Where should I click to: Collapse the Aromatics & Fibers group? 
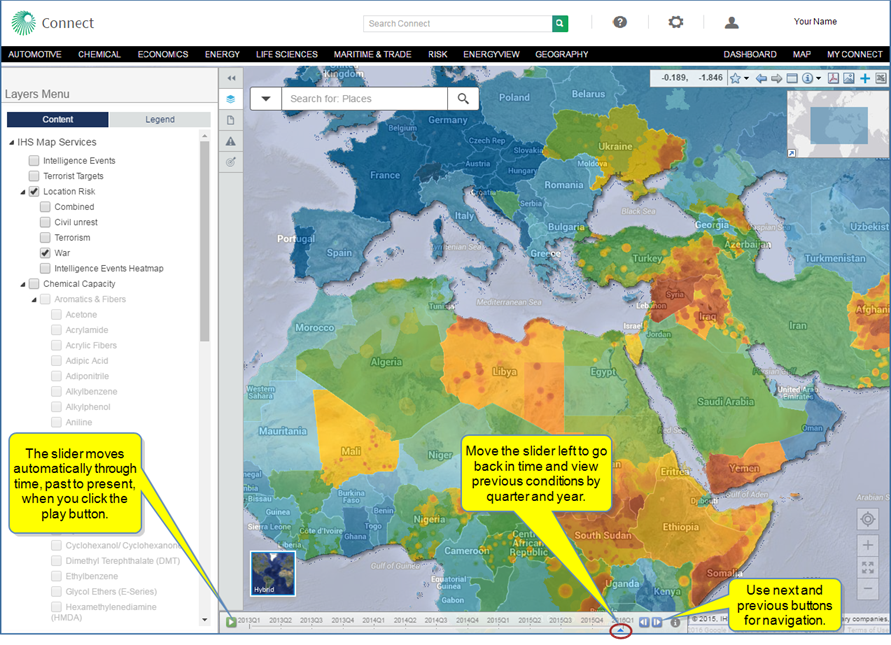(34, 299)
